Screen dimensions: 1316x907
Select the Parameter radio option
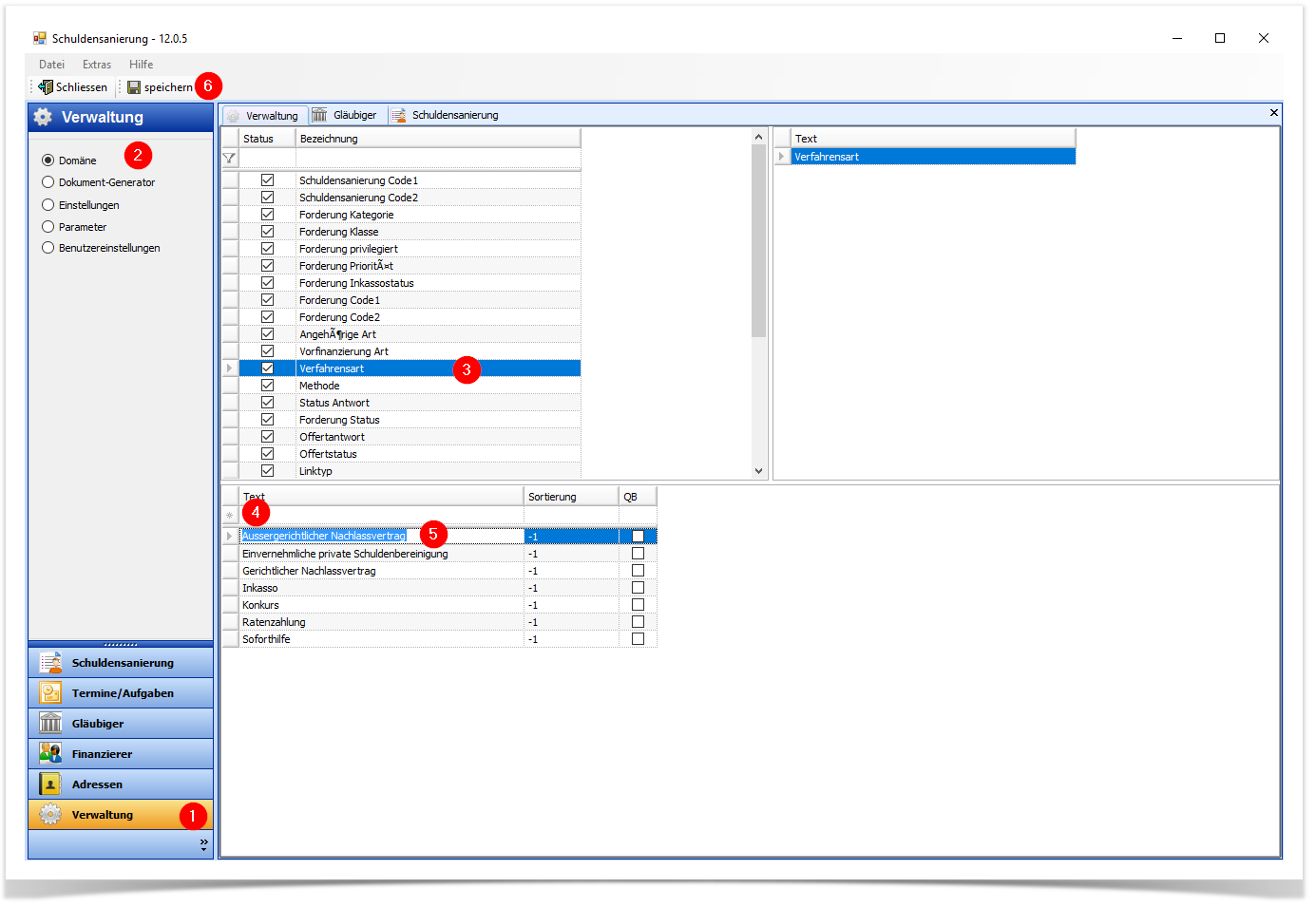pos(48,227)
